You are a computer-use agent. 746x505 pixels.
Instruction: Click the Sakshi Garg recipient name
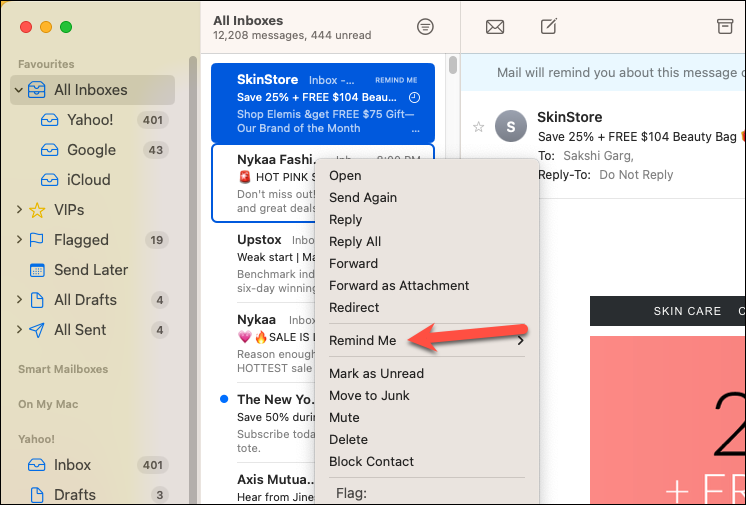point(598,156)
